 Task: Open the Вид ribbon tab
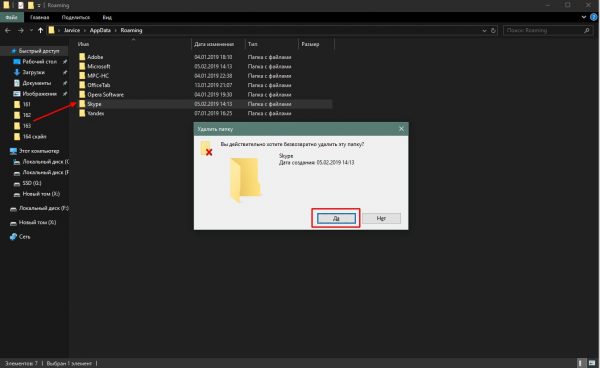pyautogui.click(x=107, y=17)
